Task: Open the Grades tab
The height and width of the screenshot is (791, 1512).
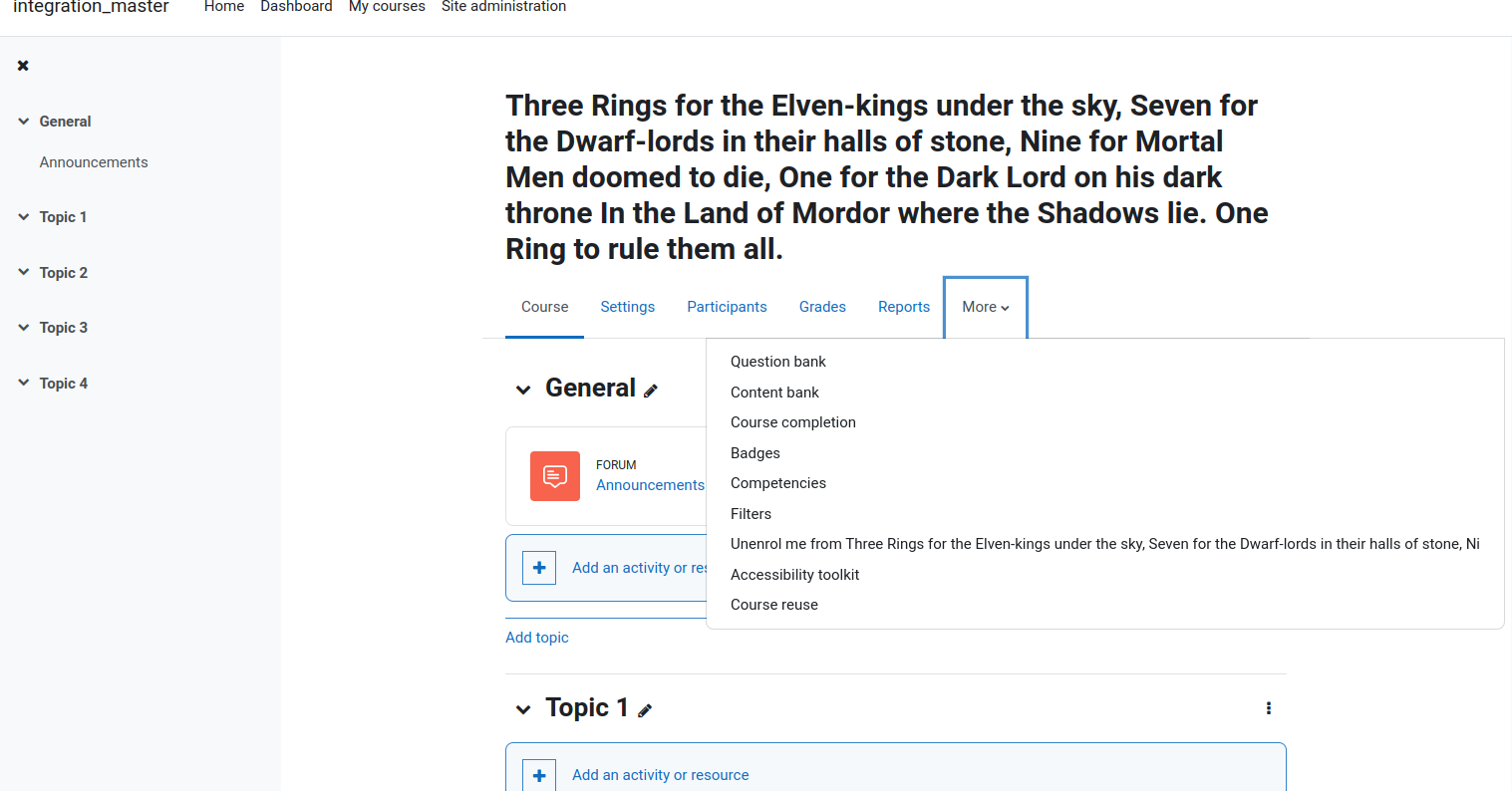Action: (822, 307)
